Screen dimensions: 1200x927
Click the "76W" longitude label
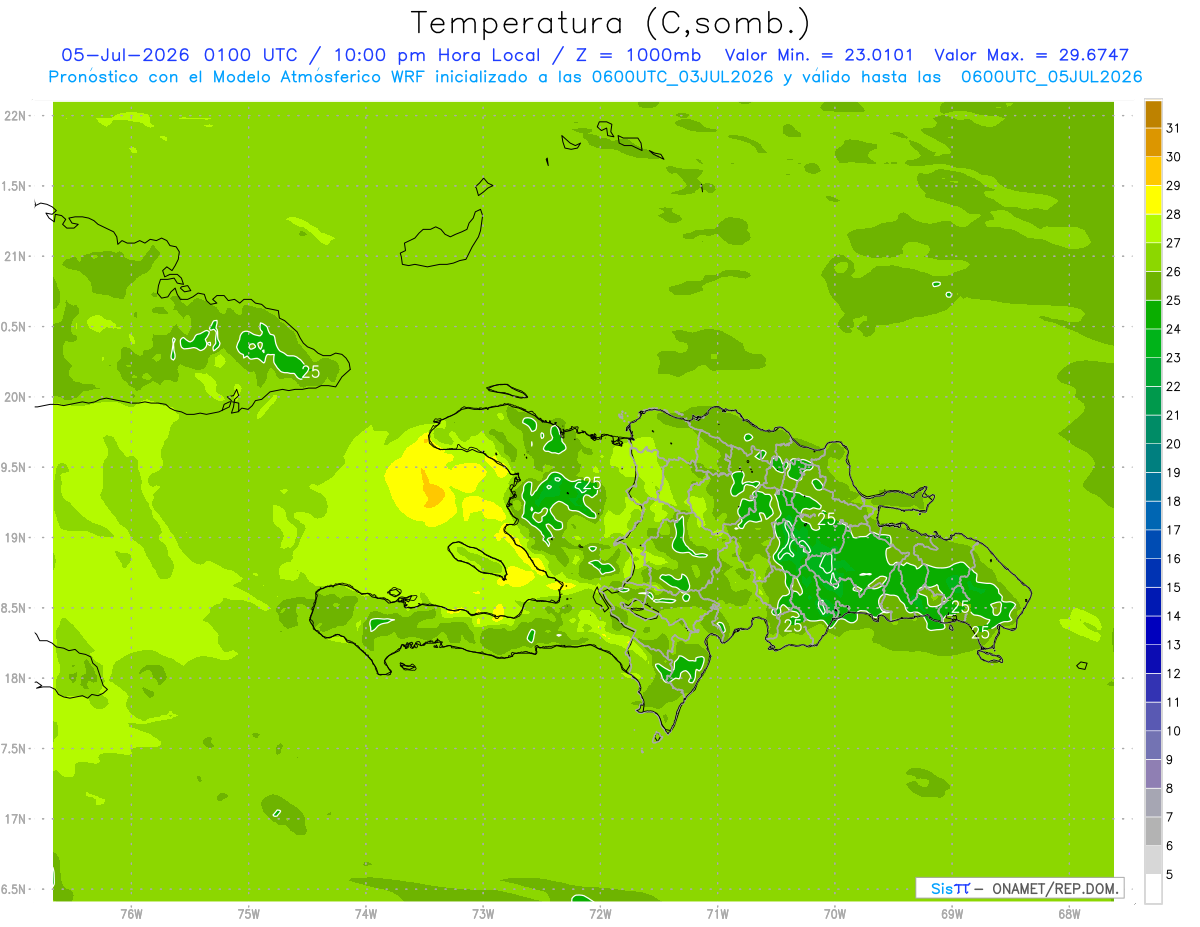(x=131, y=913)
